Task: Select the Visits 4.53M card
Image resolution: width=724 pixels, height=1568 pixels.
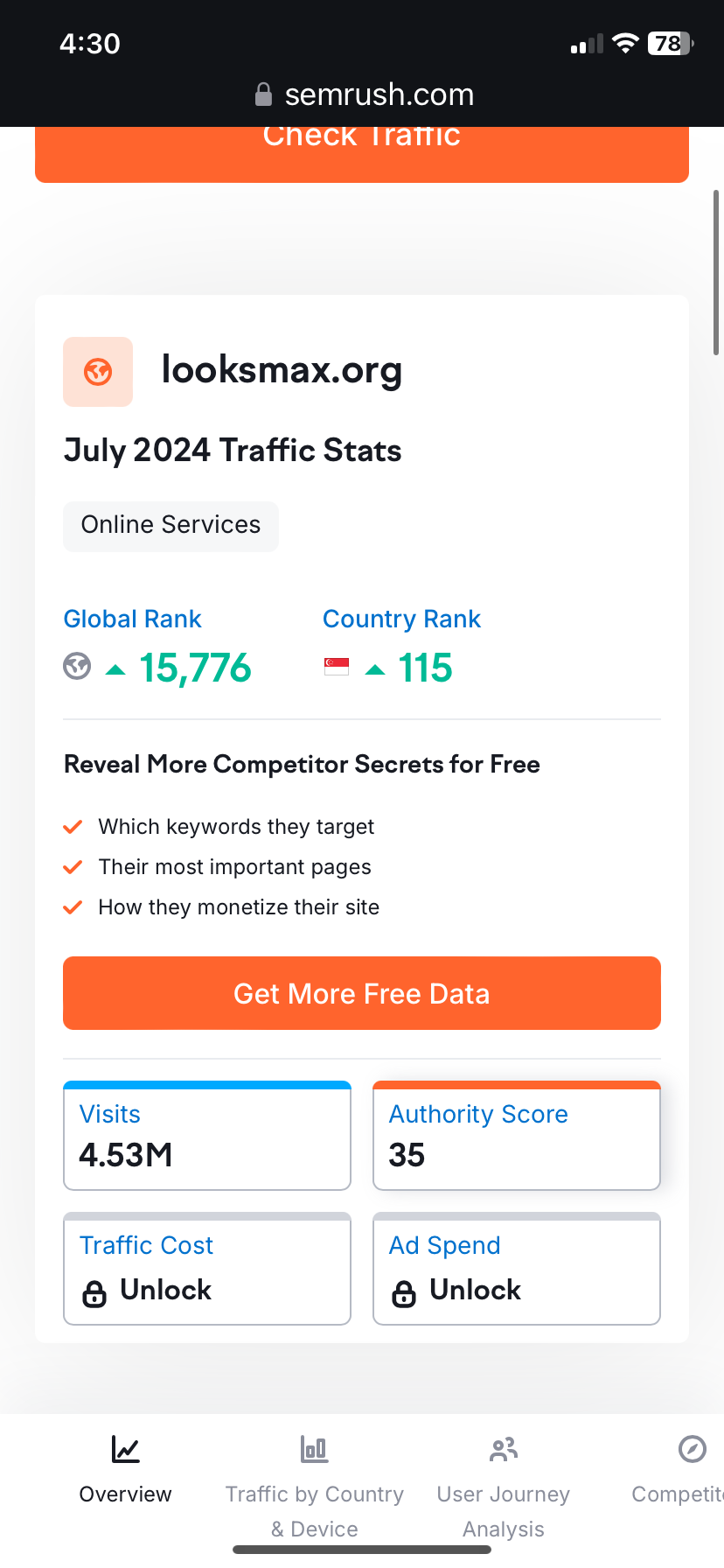Action: point(207,1137)
